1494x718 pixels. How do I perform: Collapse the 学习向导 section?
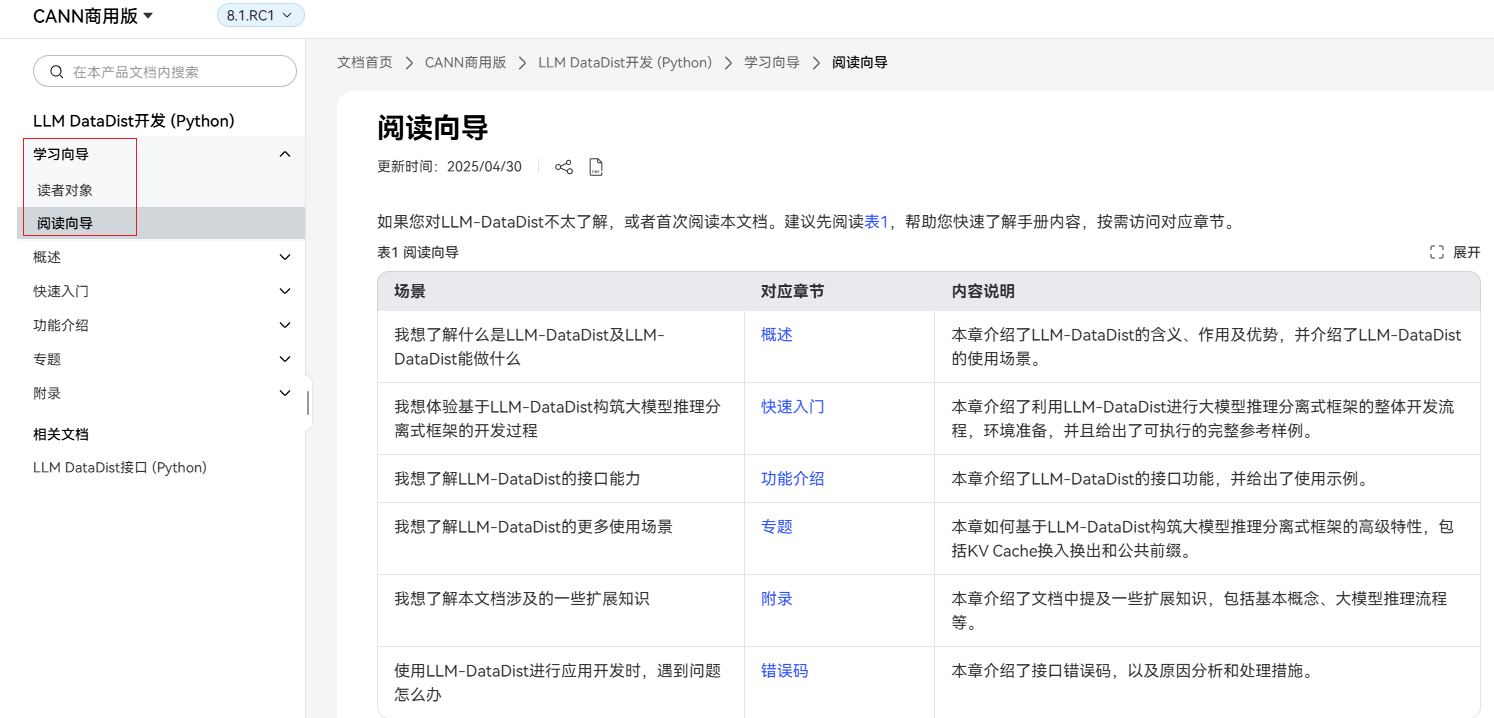coord(285,154)
